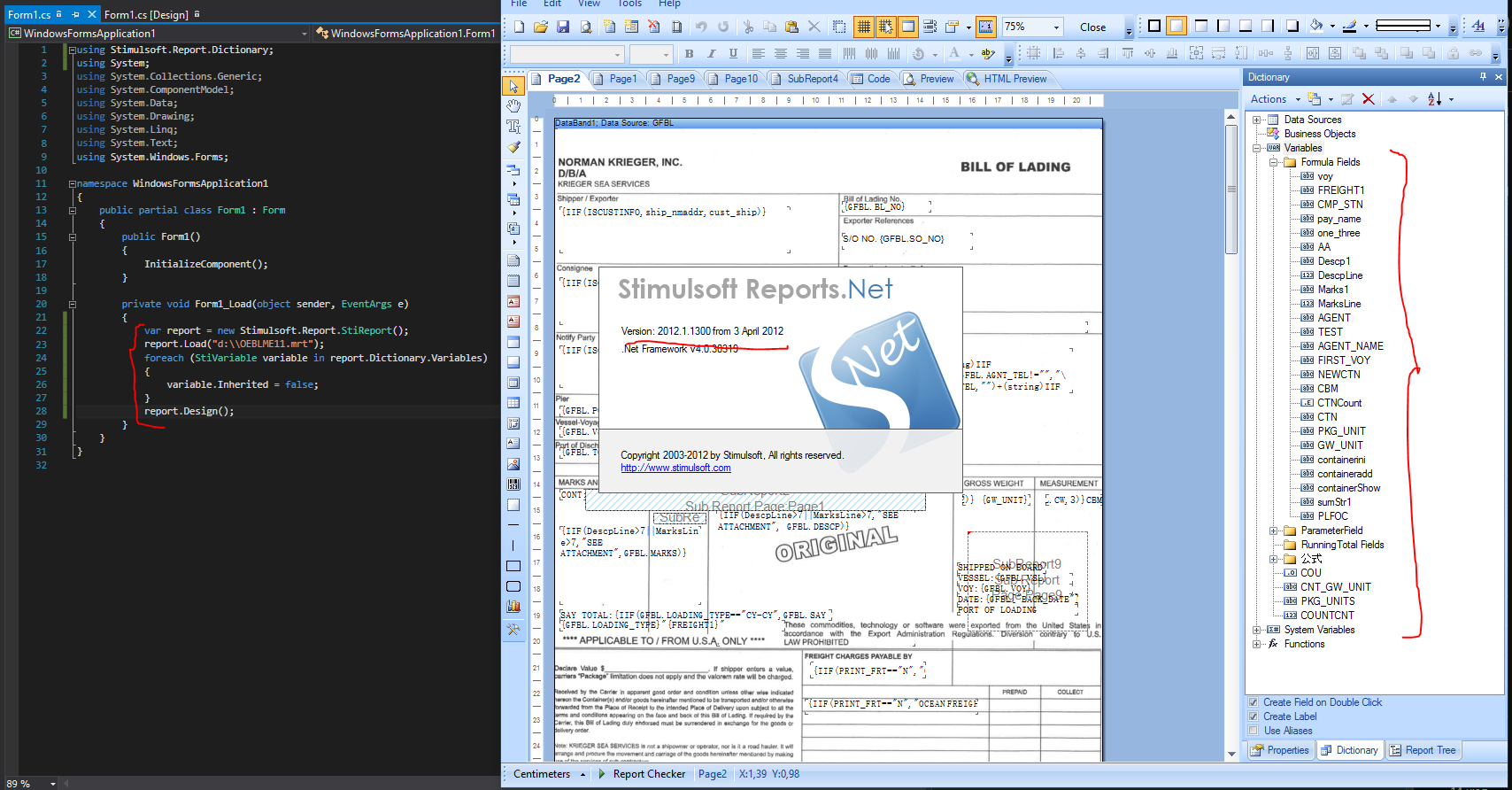1512x790 pixels.
Task: Select the Text Editor tool in toolbox
Action: tap(513, 127)
